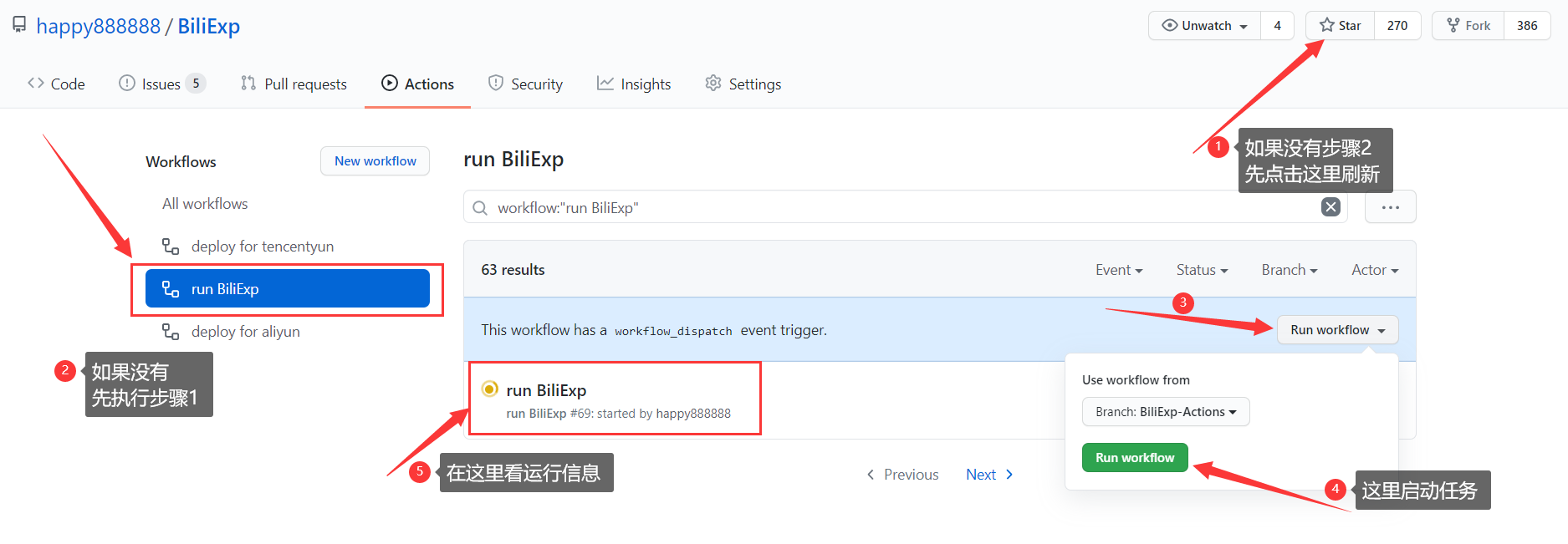Click the Code brackets icon

click(x=36, y=83)
